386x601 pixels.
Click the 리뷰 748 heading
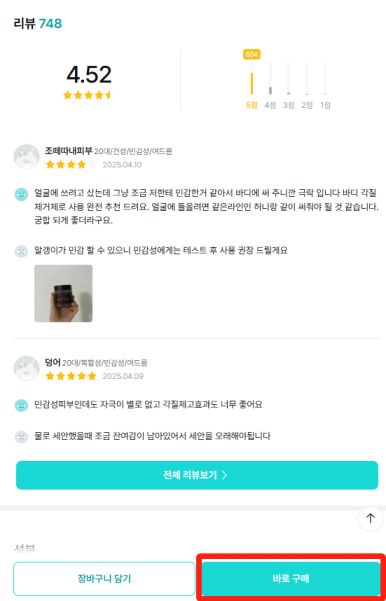pos(38,24)
